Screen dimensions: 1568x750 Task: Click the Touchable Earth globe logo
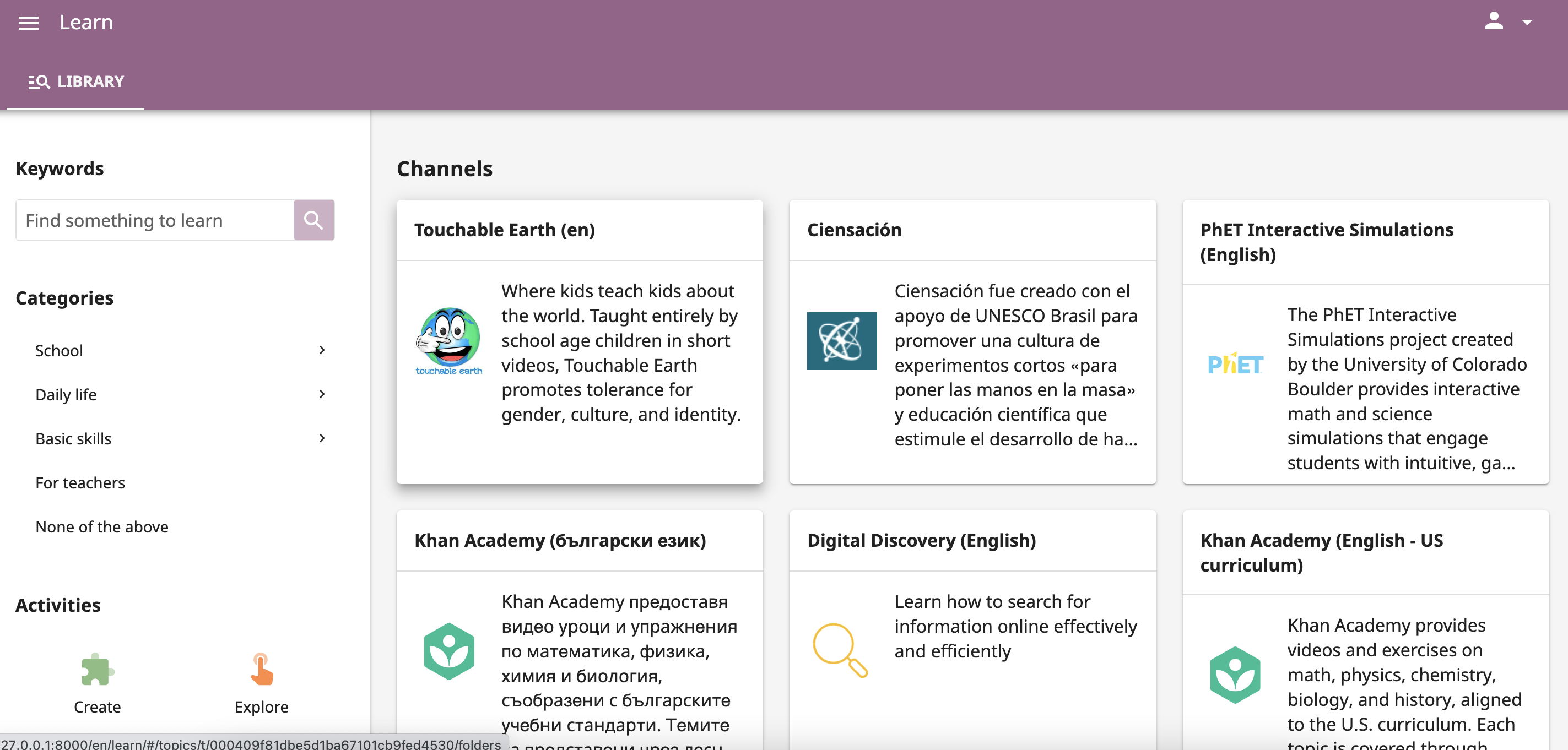tap(448, 341)
